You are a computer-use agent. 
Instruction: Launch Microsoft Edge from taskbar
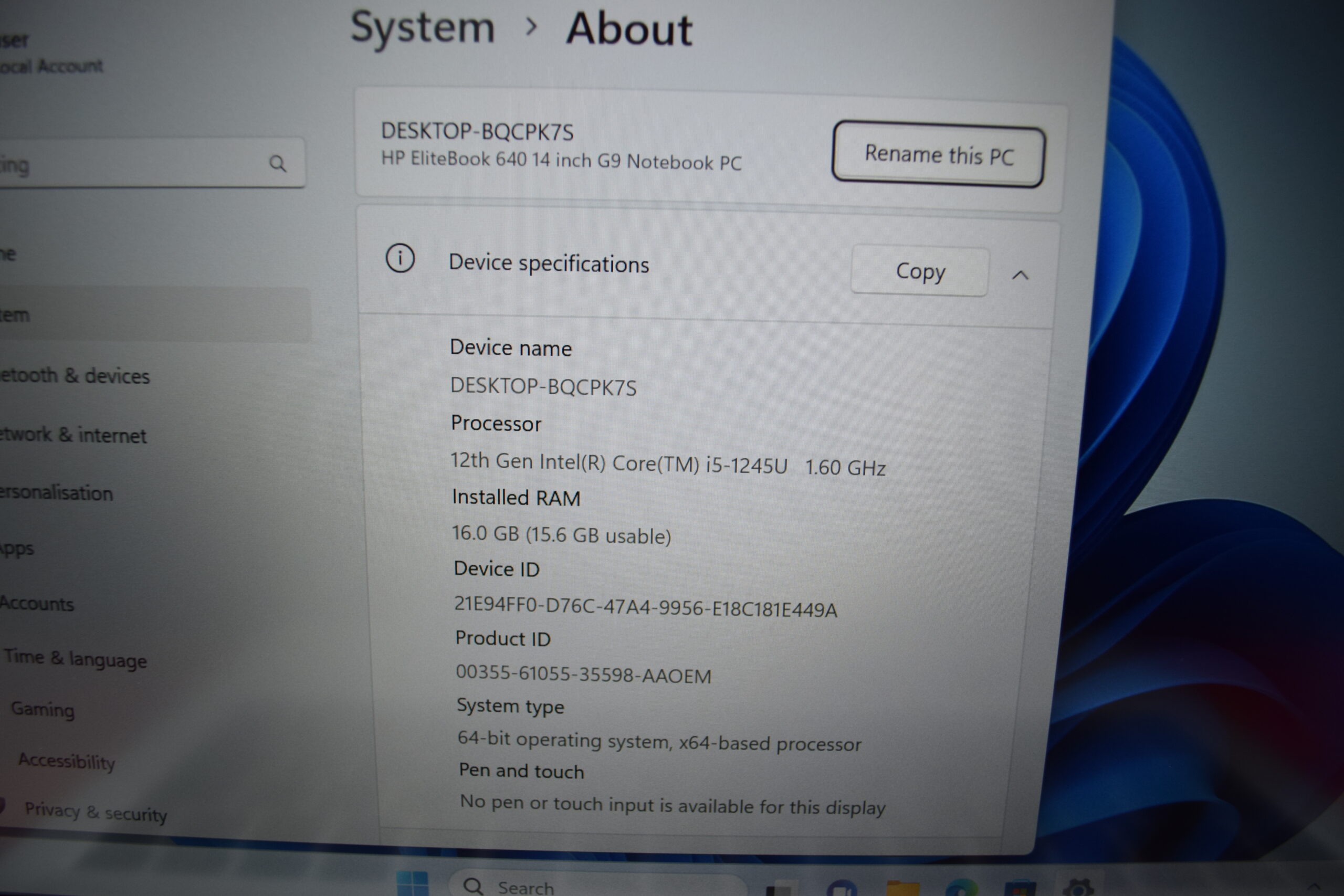962,888
